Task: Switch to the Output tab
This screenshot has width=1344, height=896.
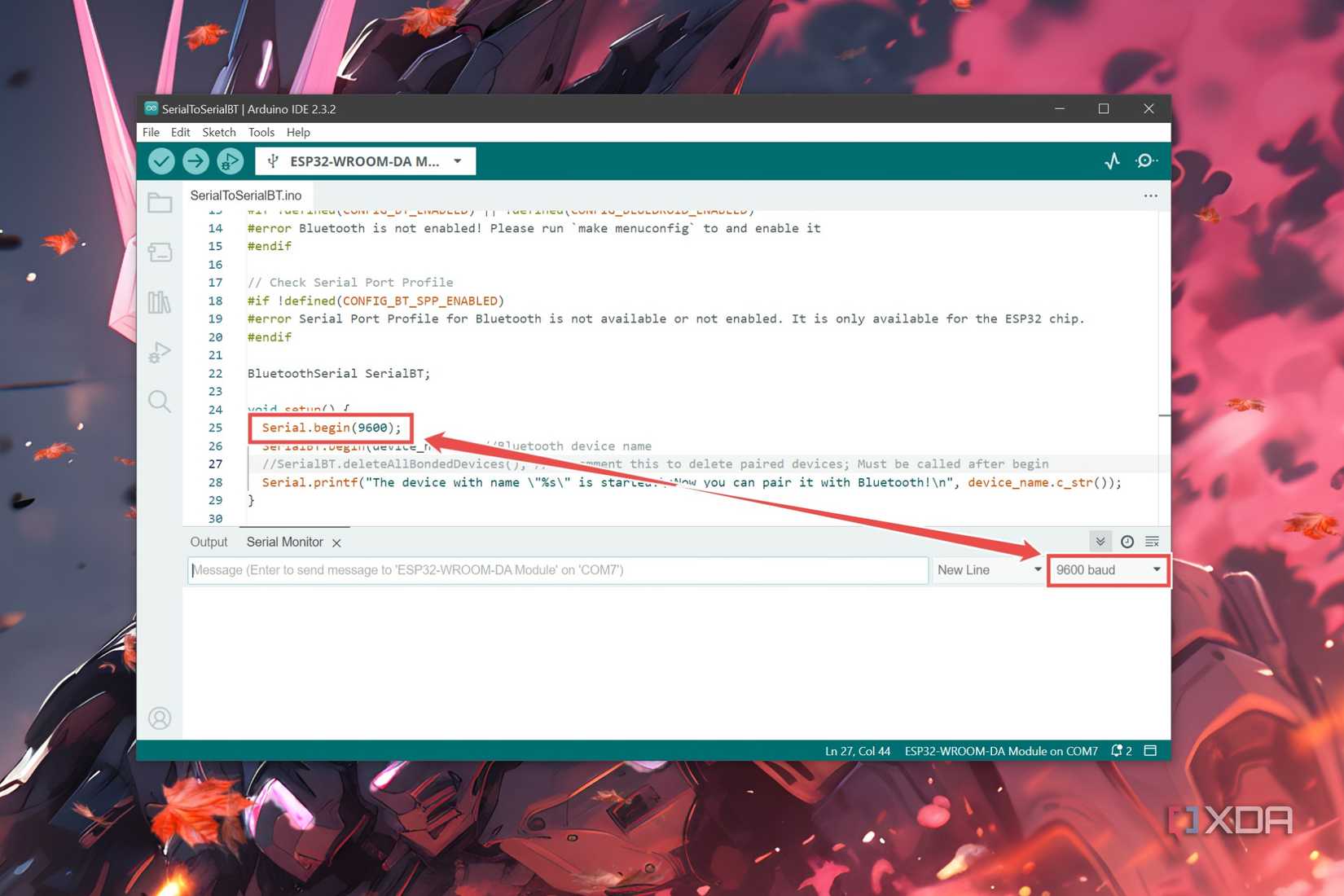Action: 209,542
